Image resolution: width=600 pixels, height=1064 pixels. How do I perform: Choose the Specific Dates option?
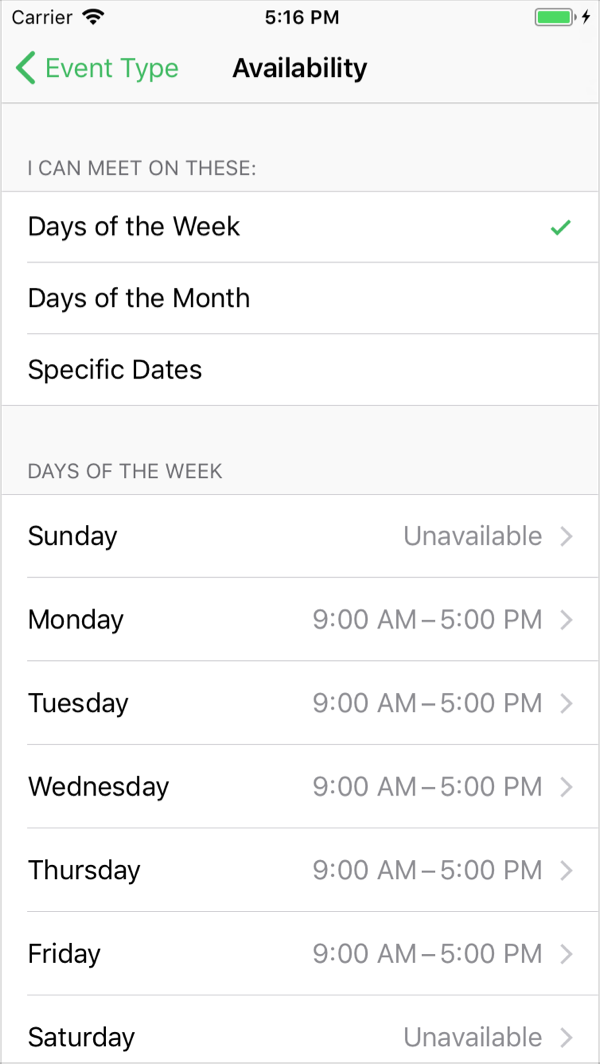click(x=115, y=370)
